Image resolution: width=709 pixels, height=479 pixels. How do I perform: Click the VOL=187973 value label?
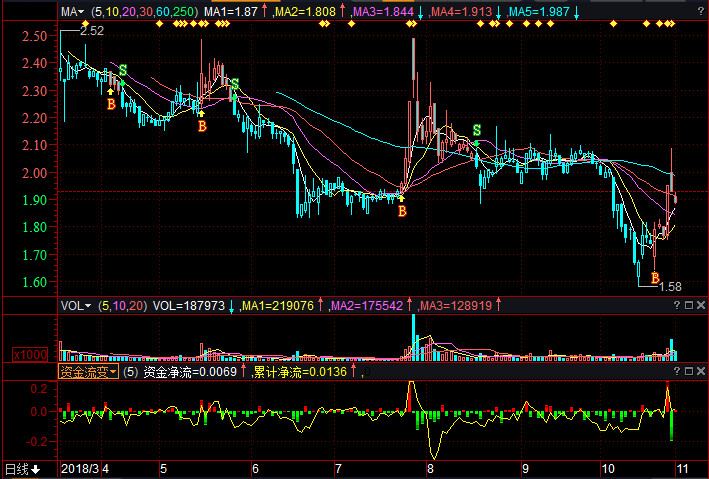[189, 306]
